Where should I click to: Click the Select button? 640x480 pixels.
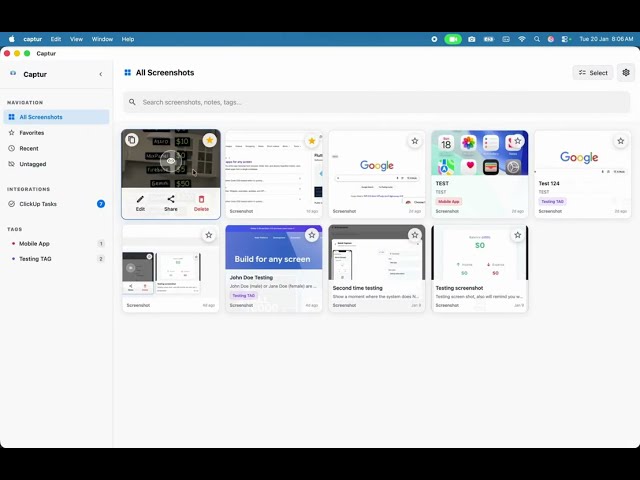pos(593,73)
